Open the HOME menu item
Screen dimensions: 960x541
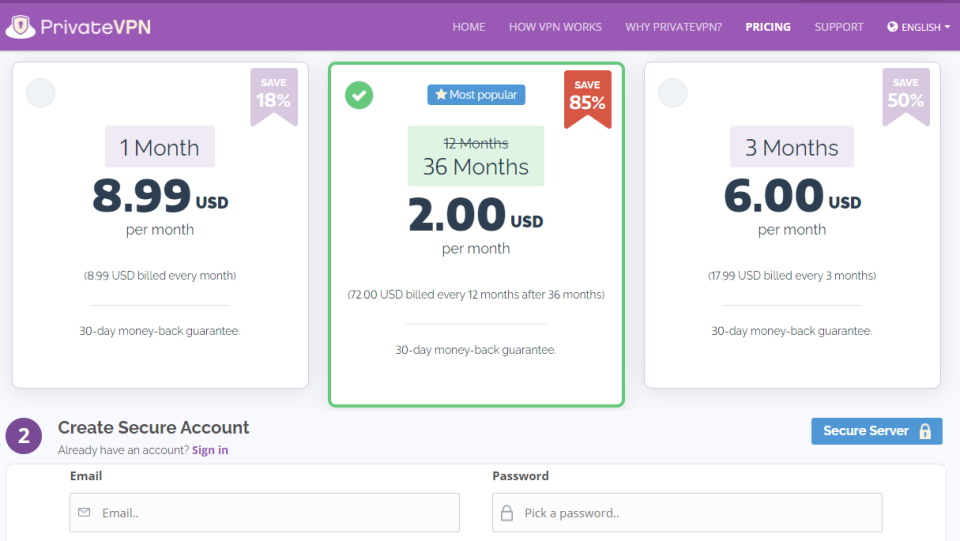tap(468, 27)
